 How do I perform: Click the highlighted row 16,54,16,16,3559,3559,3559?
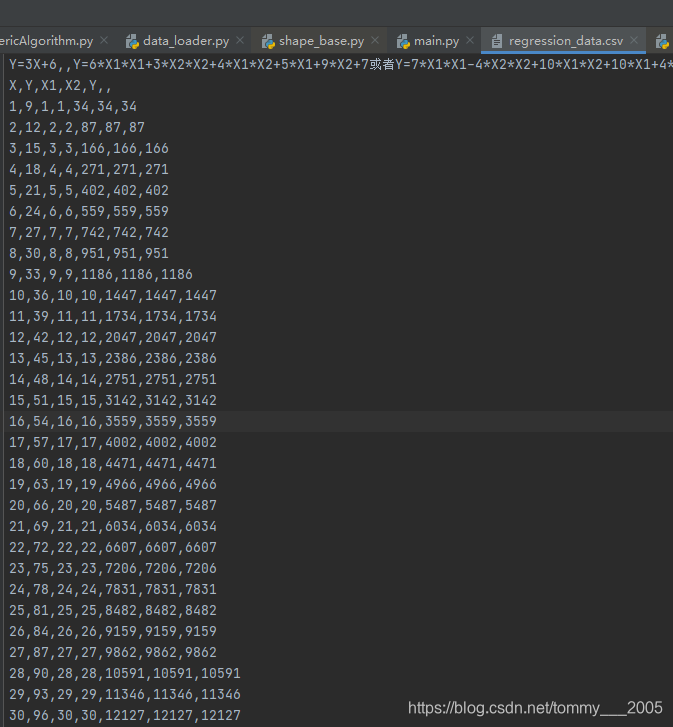[113, 421]
